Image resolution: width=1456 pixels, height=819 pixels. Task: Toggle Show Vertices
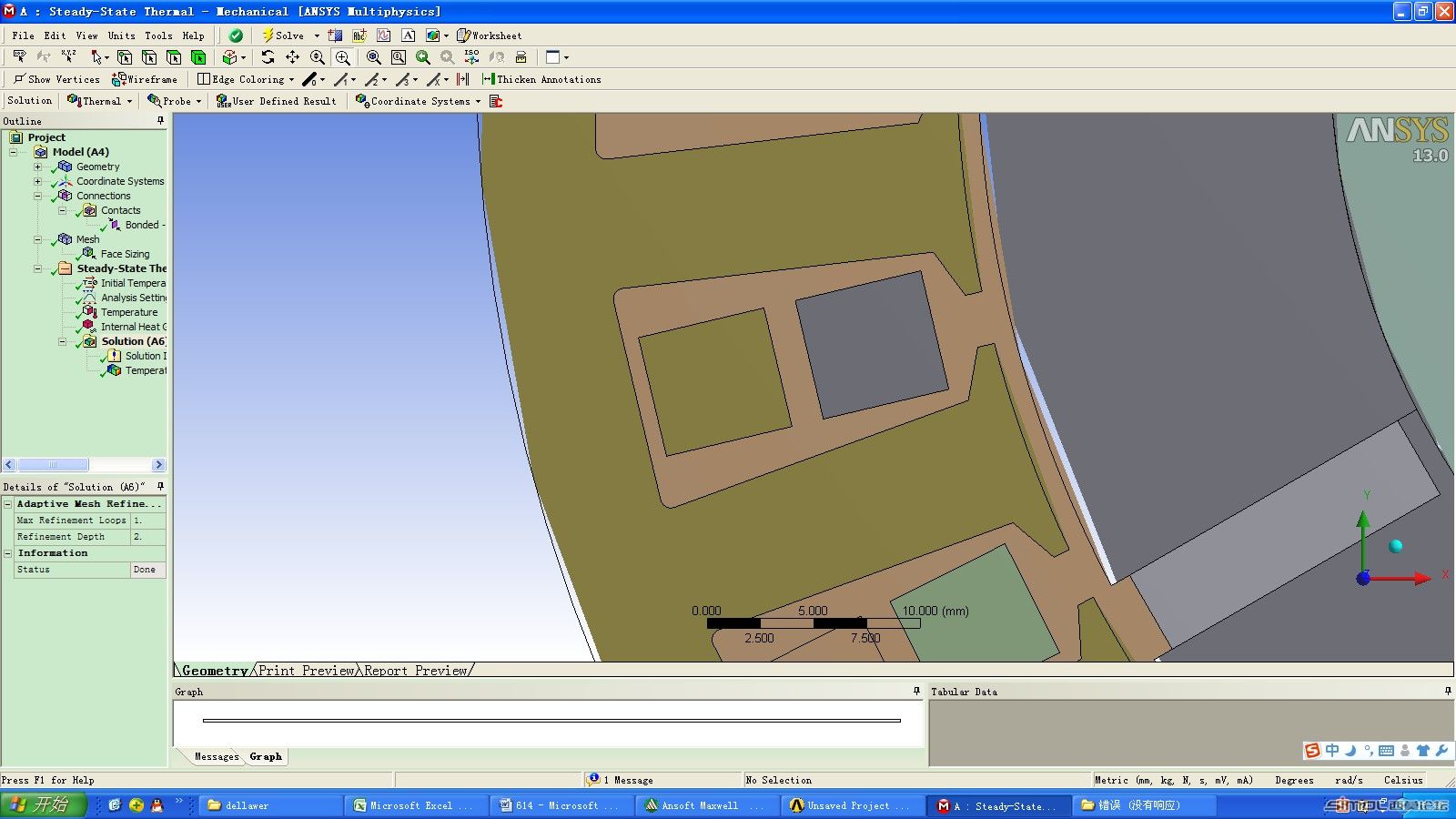[56, 79]
